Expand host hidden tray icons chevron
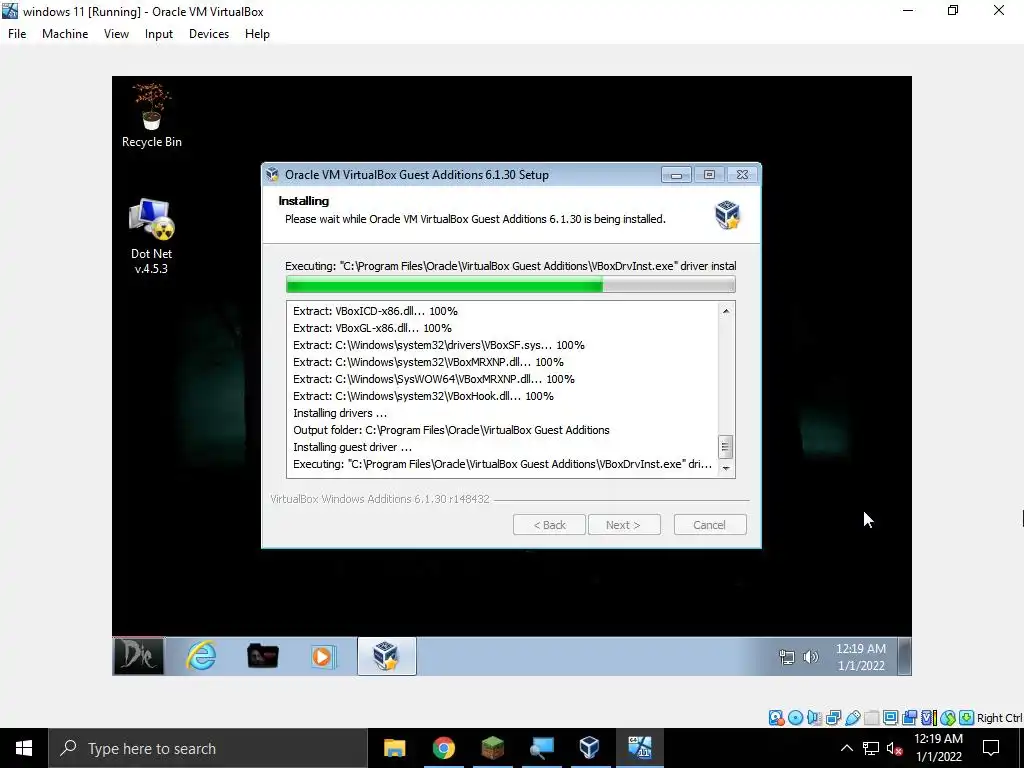The width and height of the screenshot is (1024, 768). click(x=846, y=748)
